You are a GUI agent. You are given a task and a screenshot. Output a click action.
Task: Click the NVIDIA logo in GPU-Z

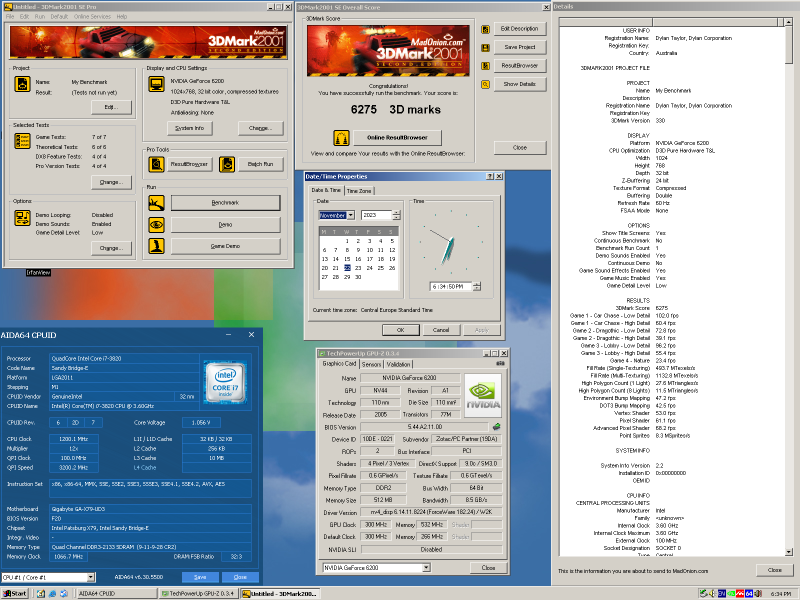[x=483, y=396]
